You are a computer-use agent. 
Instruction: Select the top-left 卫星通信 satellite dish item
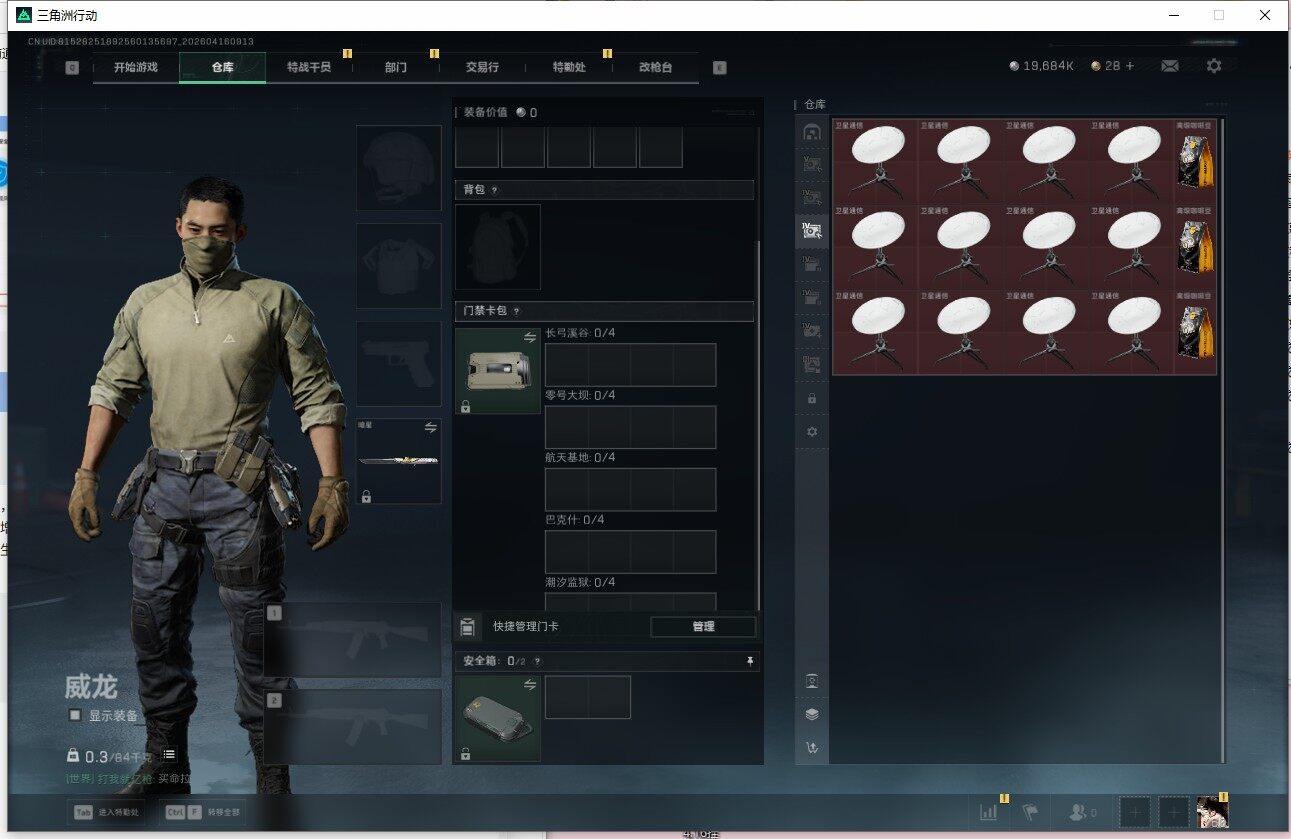tap(876, 162)
